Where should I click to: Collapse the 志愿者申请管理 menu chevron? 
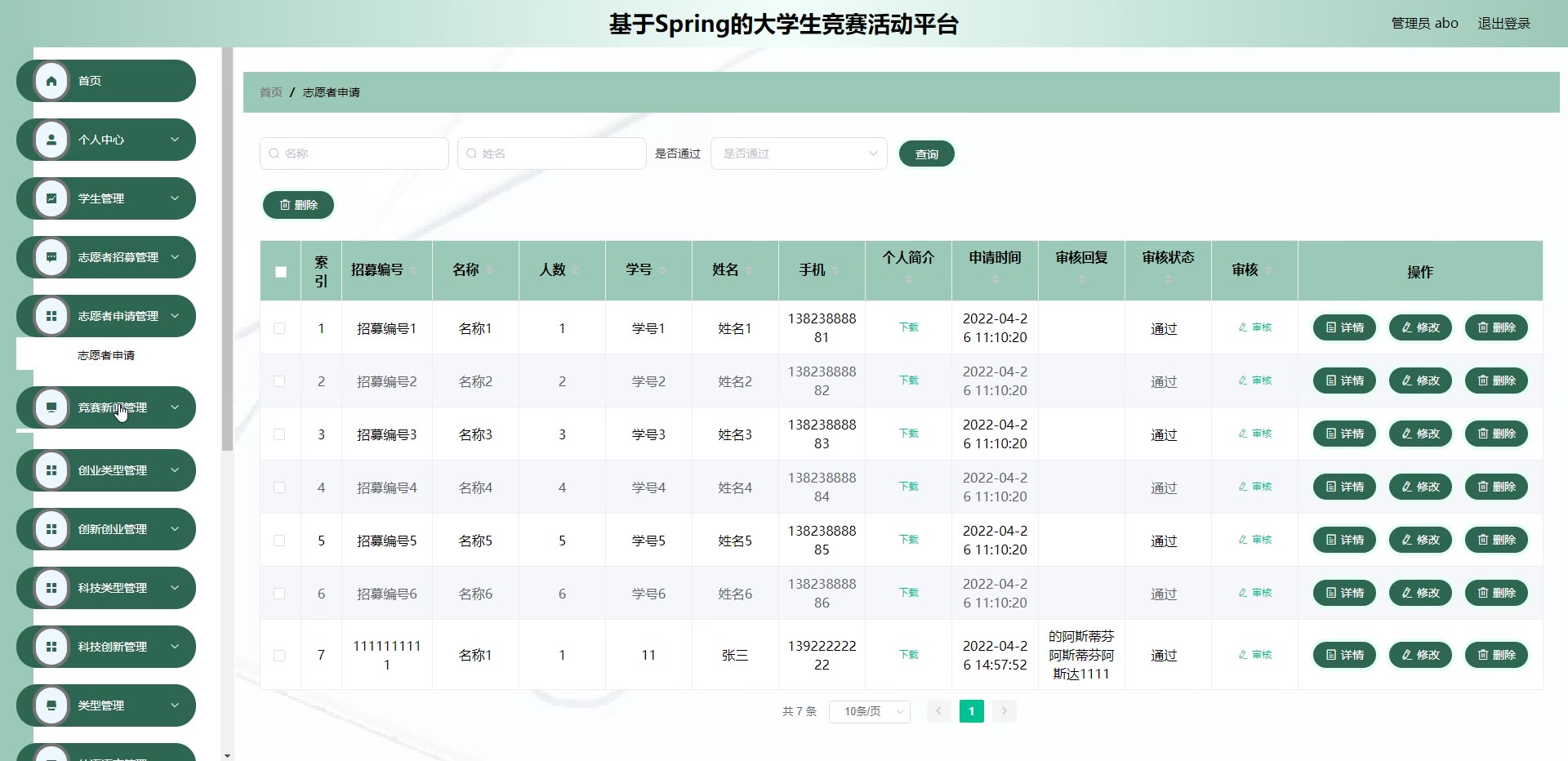coord(175,316)
